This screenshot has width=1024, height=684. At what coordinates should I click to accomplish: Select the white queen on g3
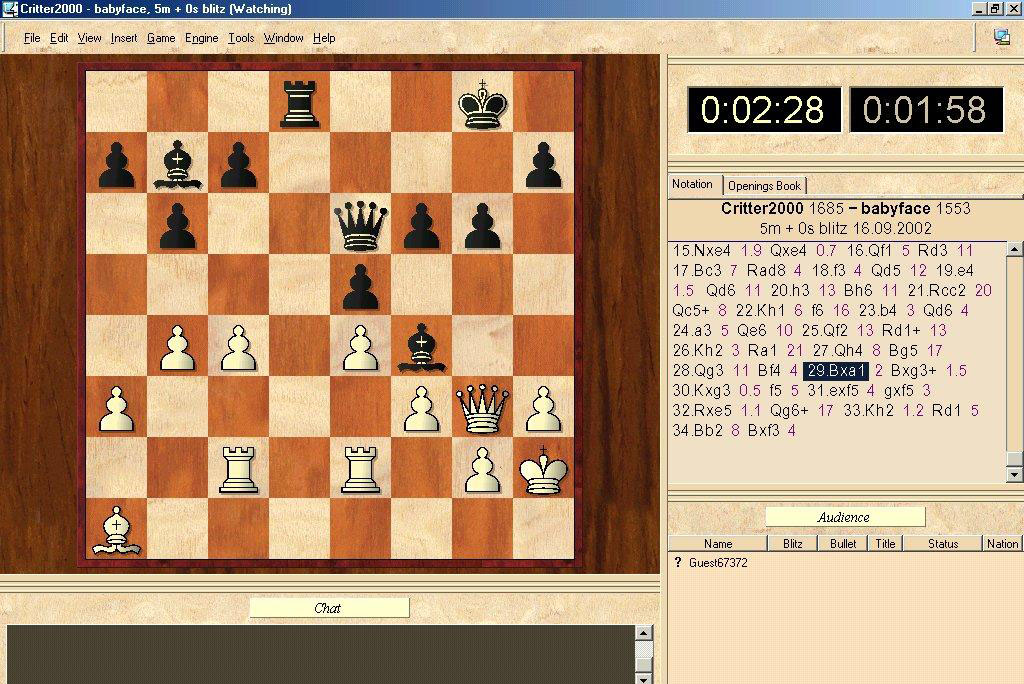point(481,408)
